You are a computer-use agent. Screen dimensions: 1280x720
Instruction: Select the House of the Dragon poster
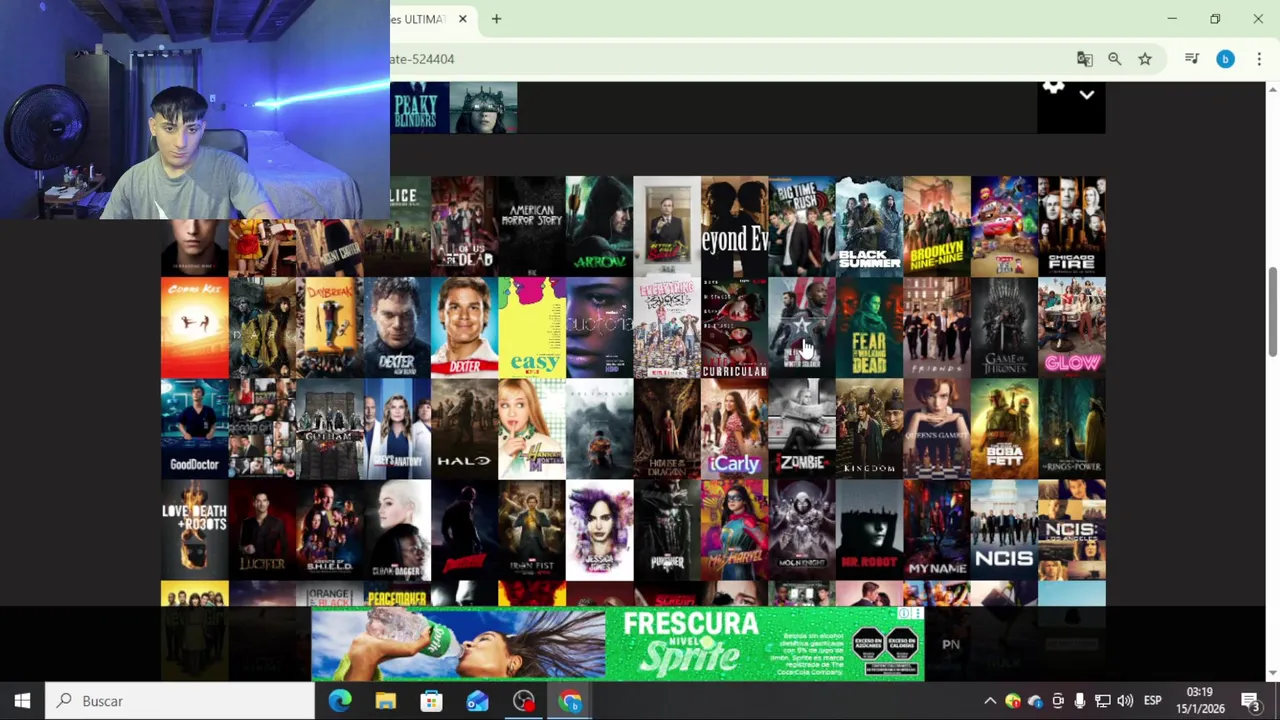click(x=666, y=429)
